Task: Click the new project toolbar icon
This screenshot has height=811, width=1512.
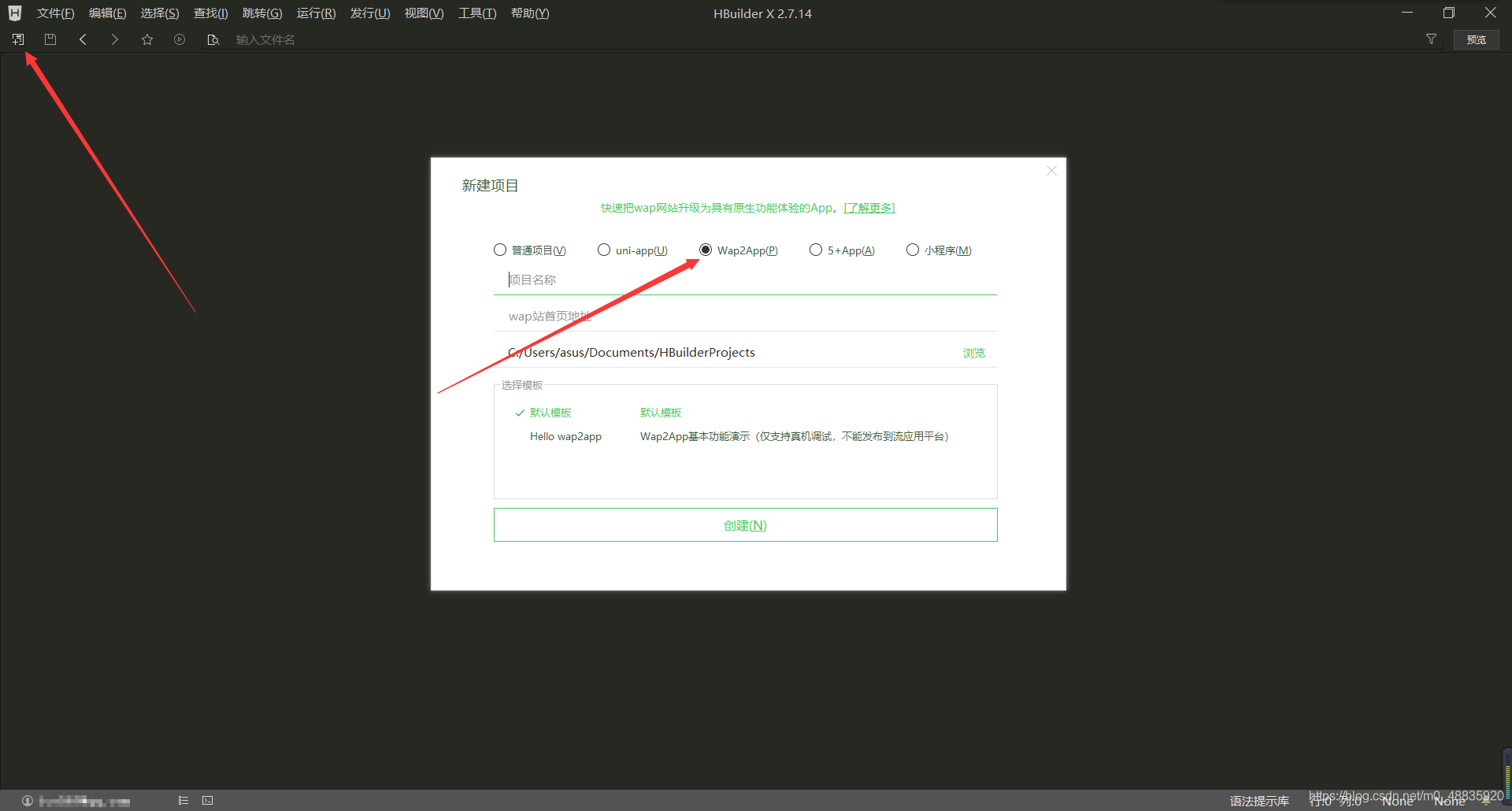Action: coord(18,39)
